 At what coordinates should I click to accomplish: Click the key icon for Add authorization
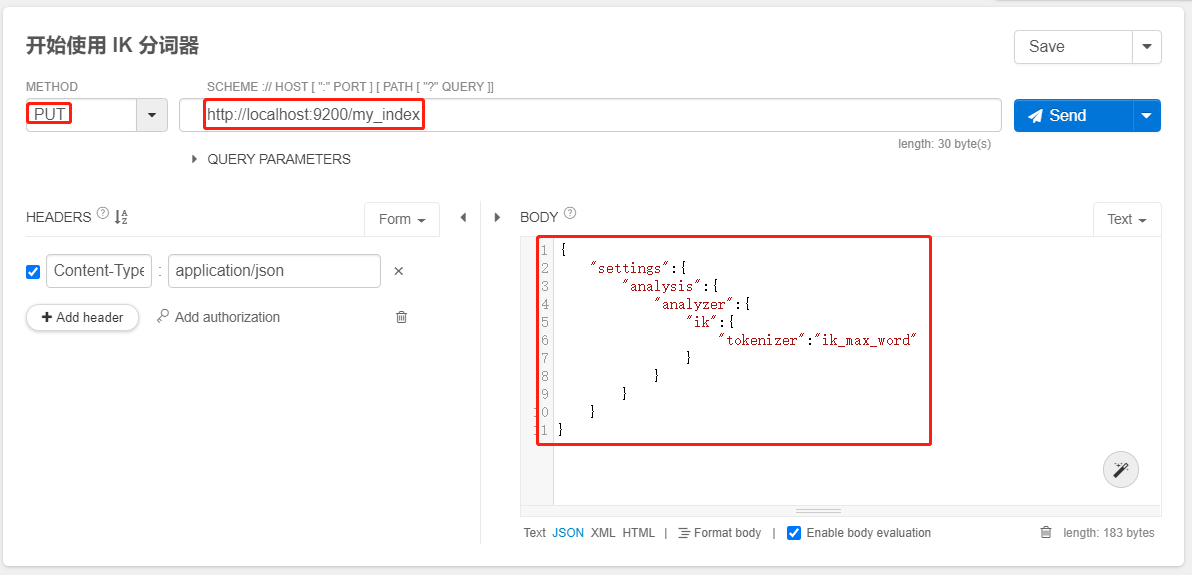163,317
